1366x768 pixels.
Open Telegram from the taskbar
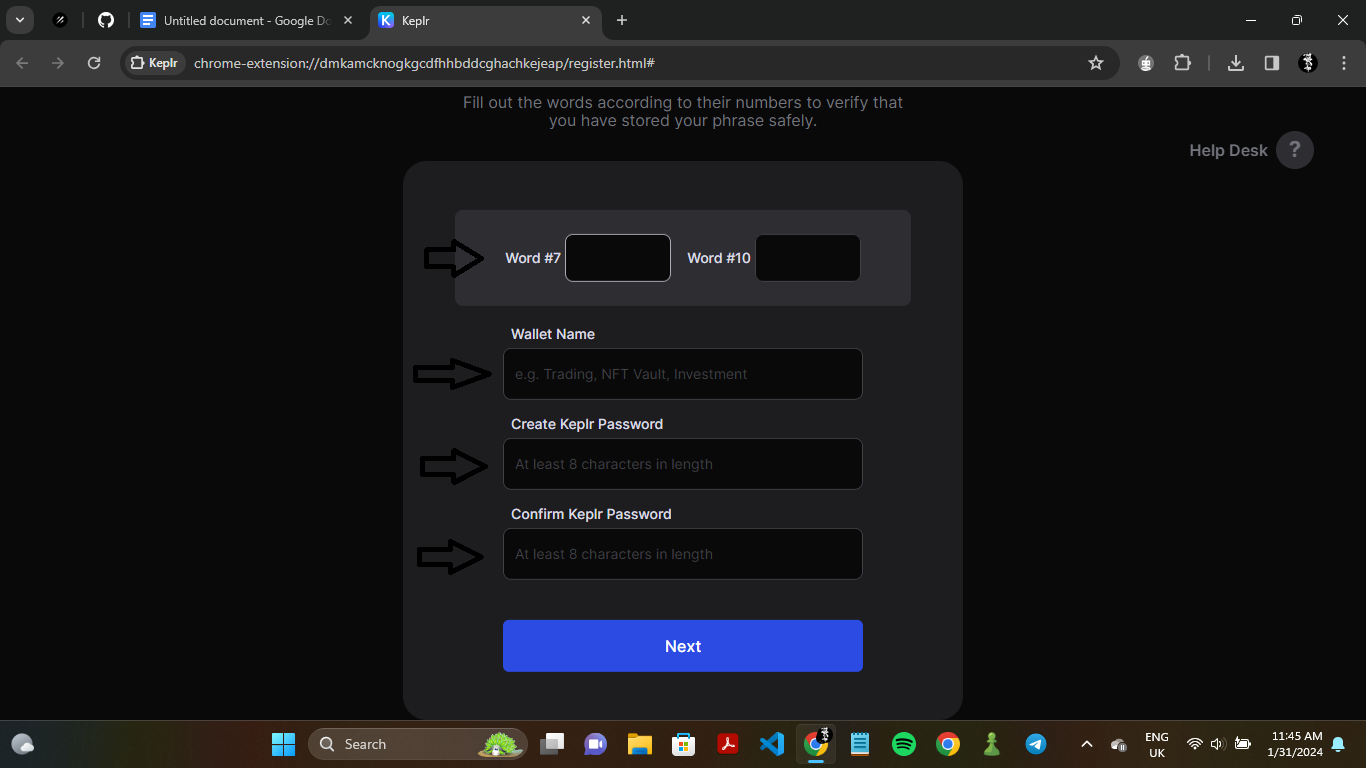click(x=1036, y=744)
